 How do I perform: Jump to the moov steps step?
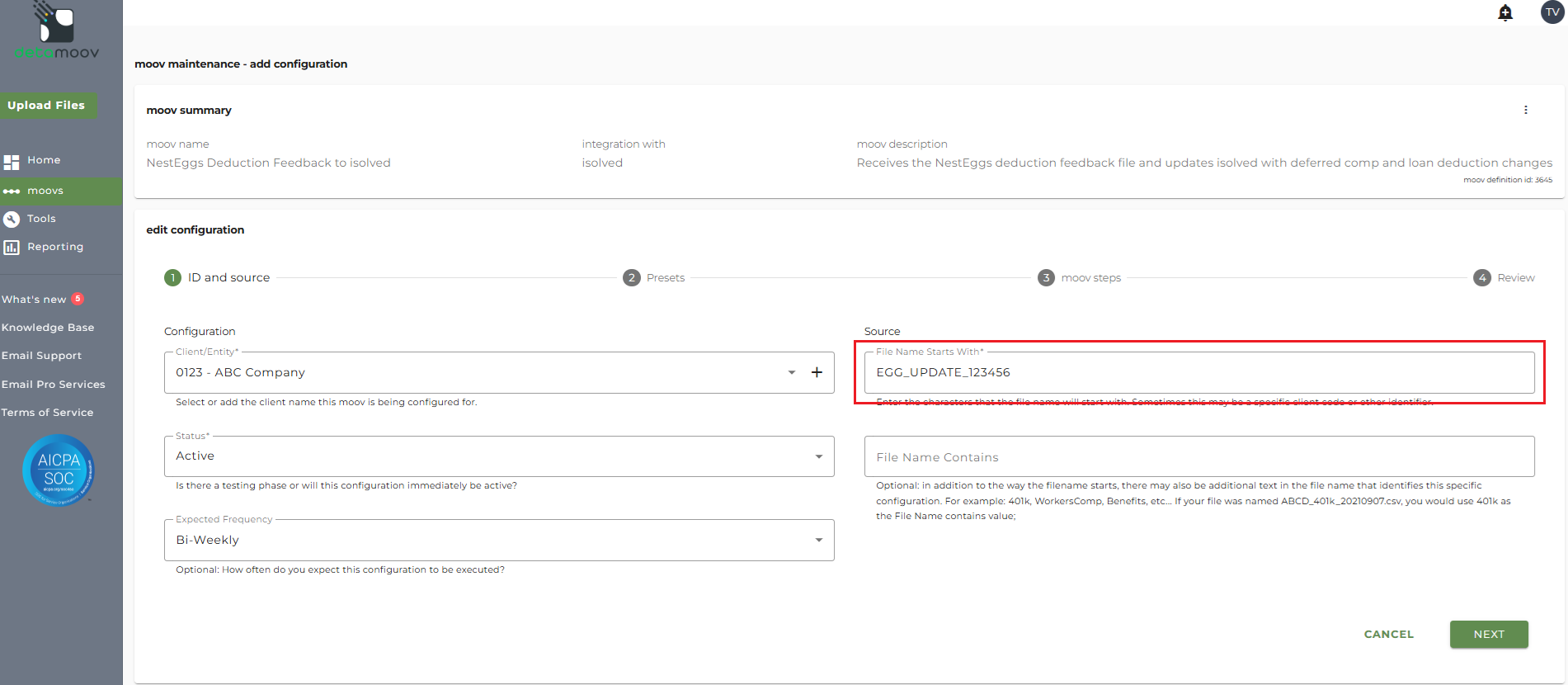click(x=1079, y=278)
